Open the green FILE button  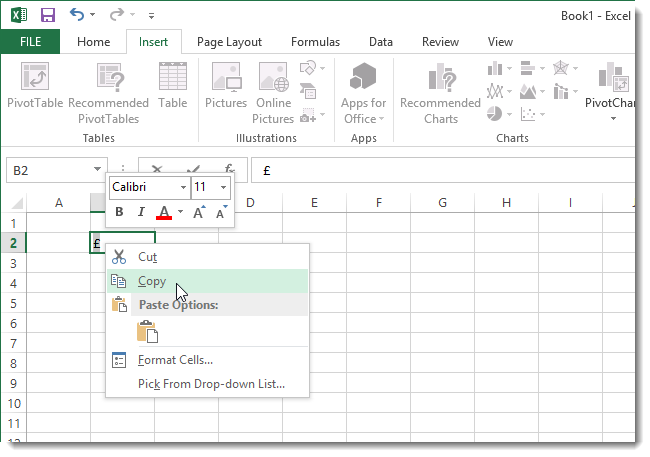(30, 42)
